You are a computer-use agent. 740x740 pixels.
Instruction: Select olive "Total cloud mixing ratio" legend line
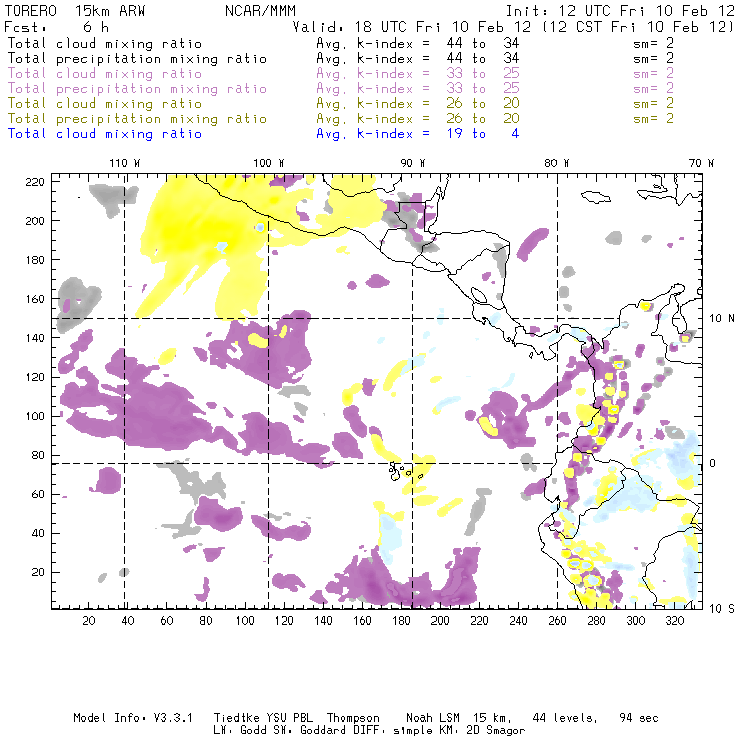click(105, 103)
